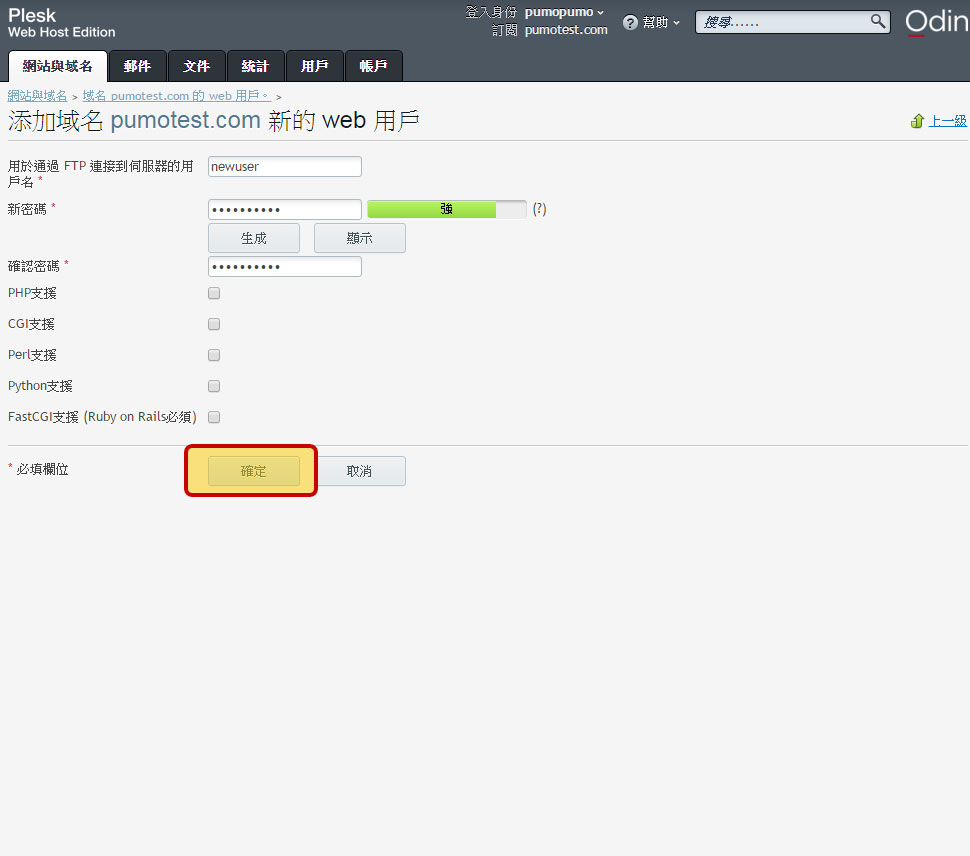Click the search magnifier icon

877,22
